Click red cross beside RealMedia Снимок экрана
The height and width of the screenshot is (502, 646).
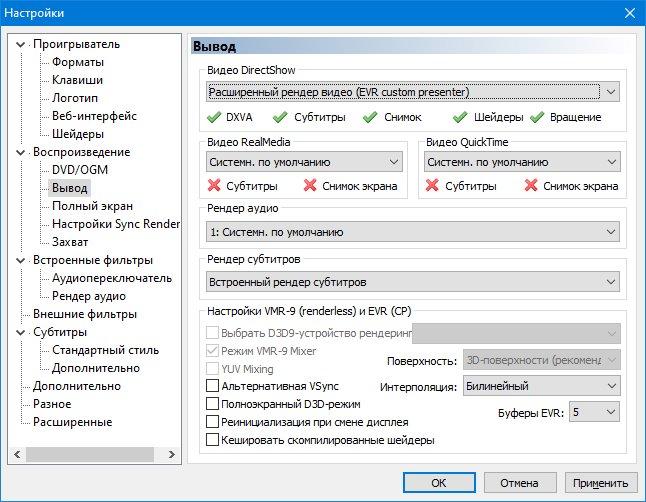tap(311, 185)
